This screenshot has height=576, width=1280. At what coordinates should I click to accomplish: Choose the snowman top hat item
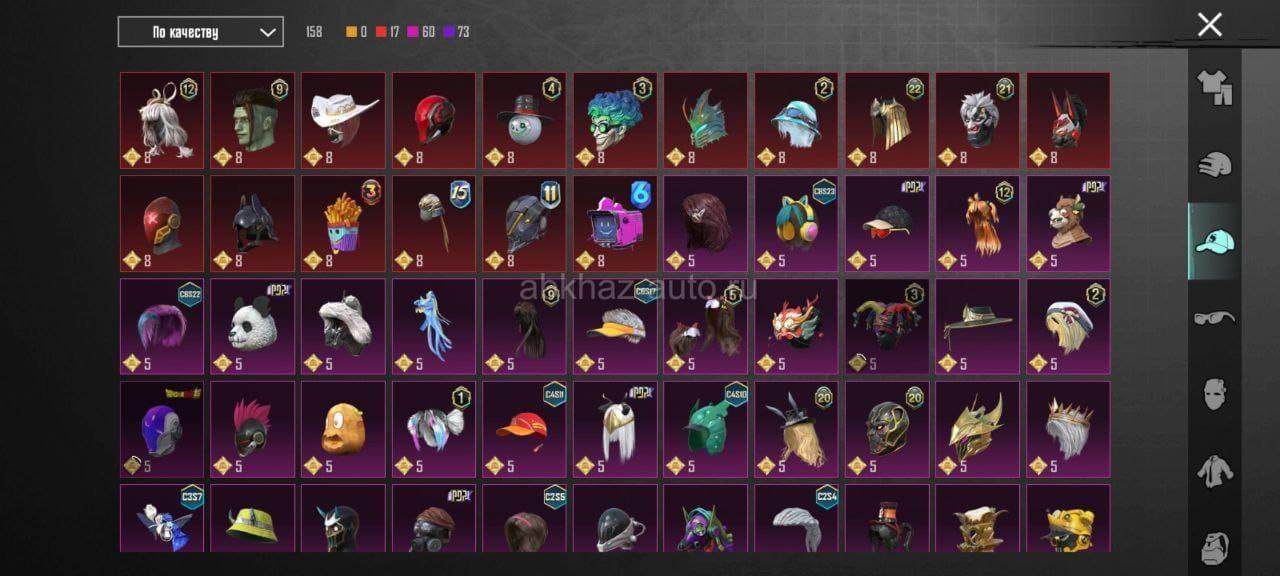pyautogui.click(x=524, y=120)
